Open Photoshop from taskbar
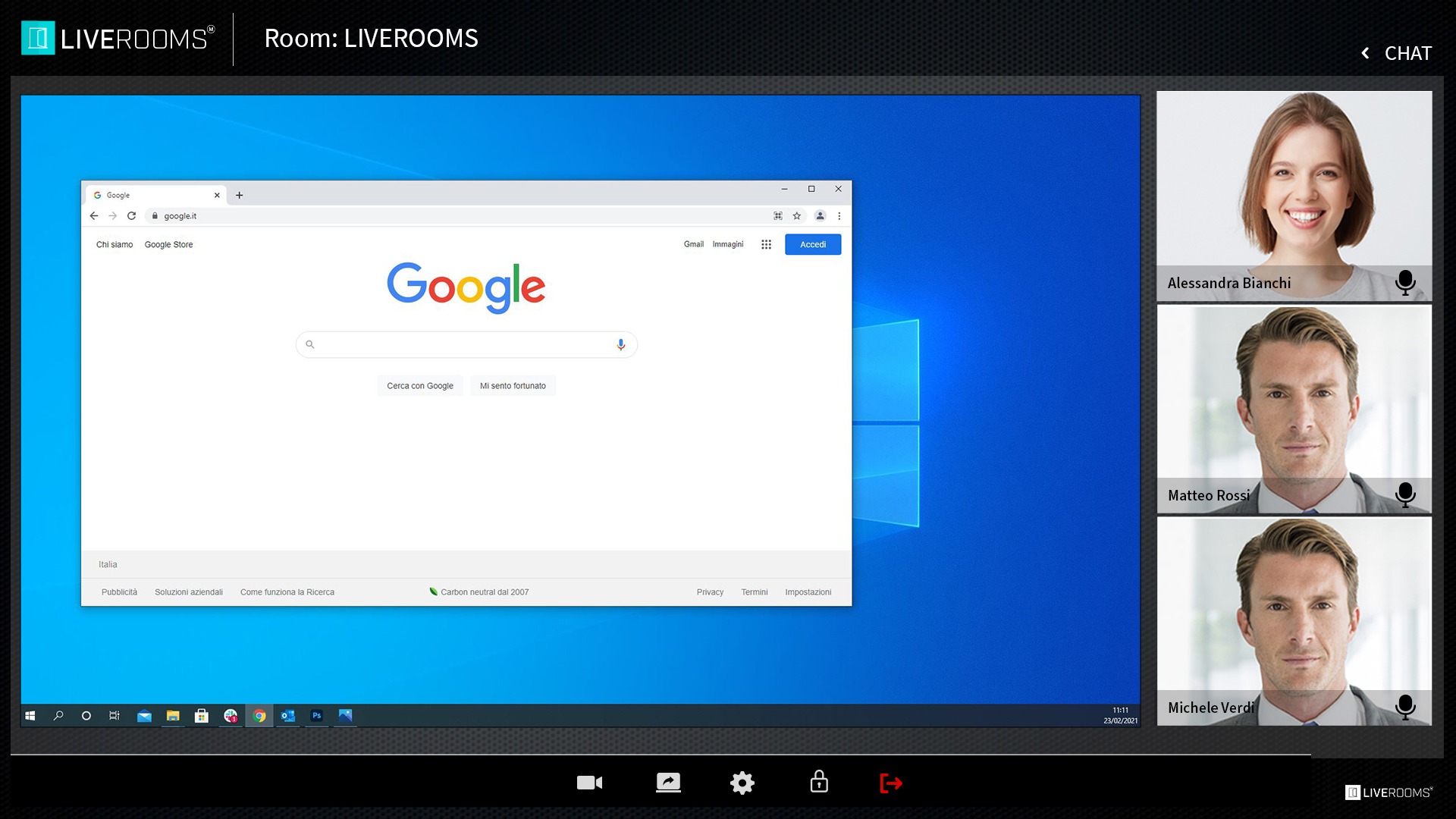 point(317,716)
